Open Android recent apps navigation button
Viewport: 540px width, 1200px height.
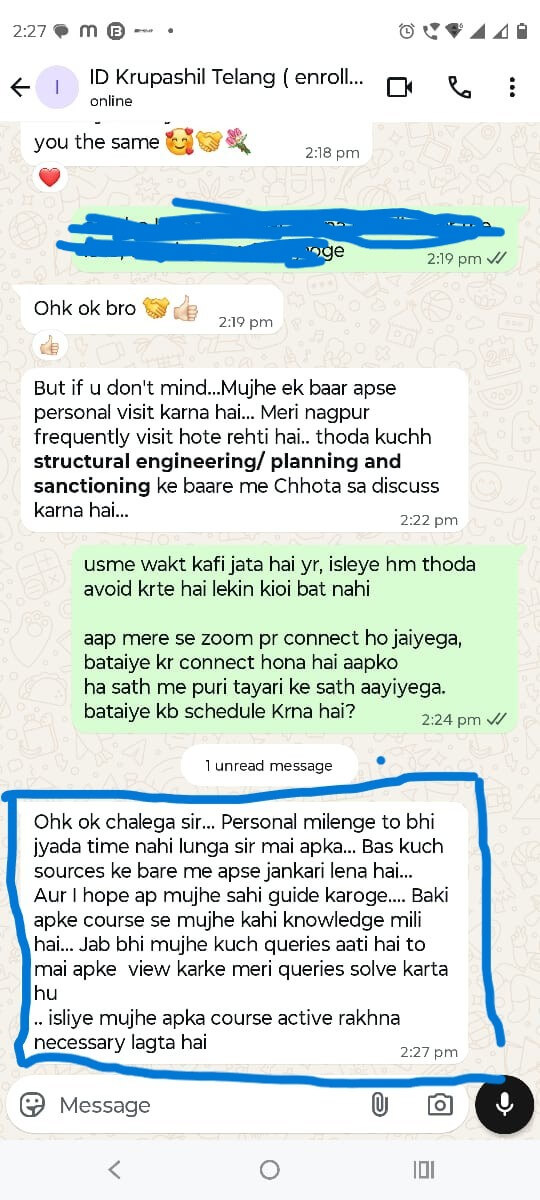tap(424, 1169)
